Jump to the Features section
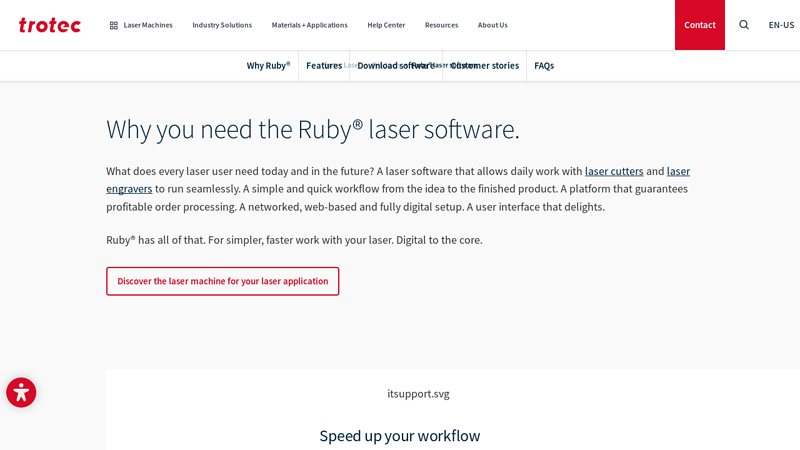This screenshot has width=800, height=450. [324, 66]
